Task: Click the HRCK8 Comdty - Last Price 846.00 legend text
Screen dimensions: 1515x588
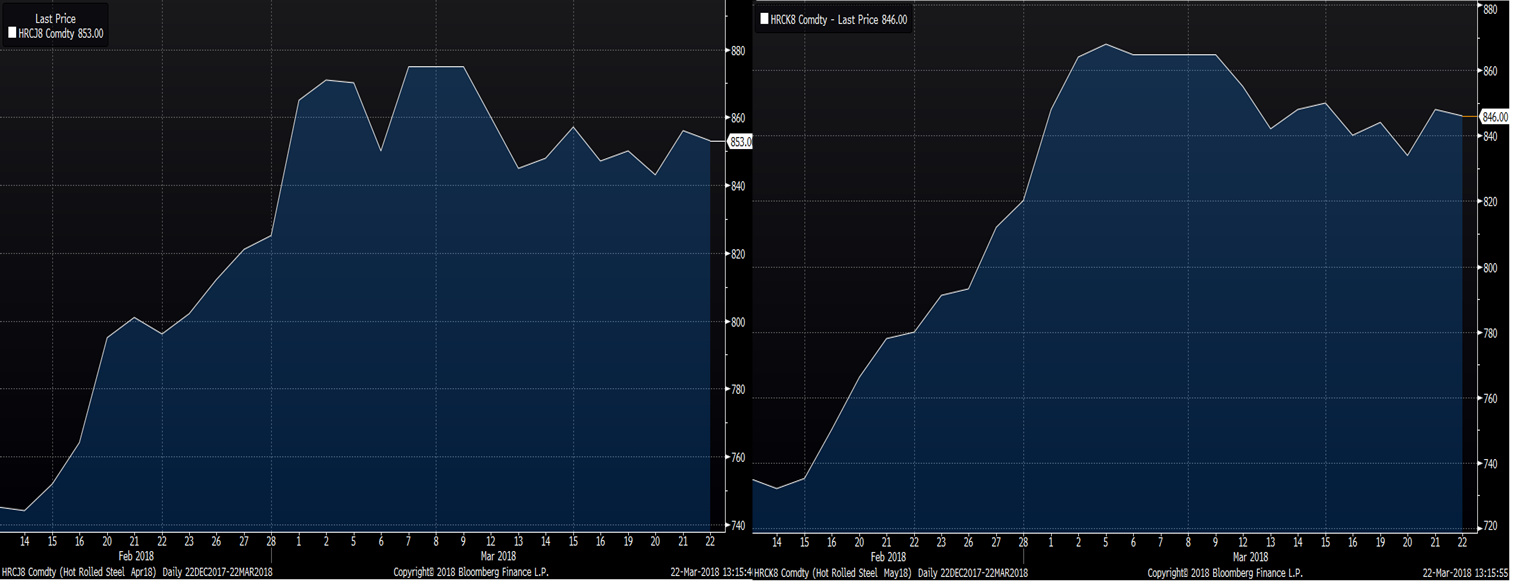Action: 838,19
